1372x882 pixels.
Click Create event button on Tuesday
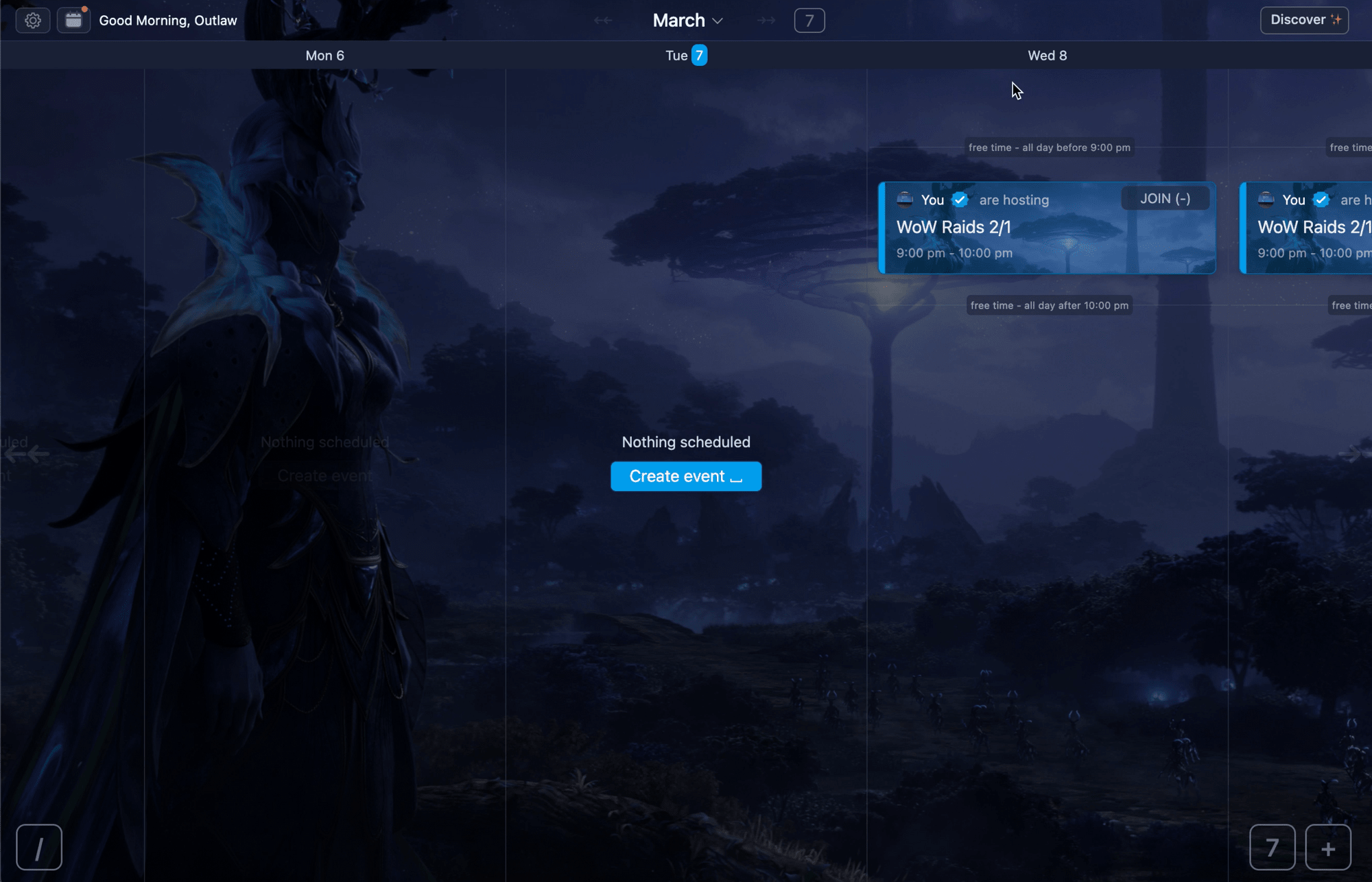coord(686,476)
